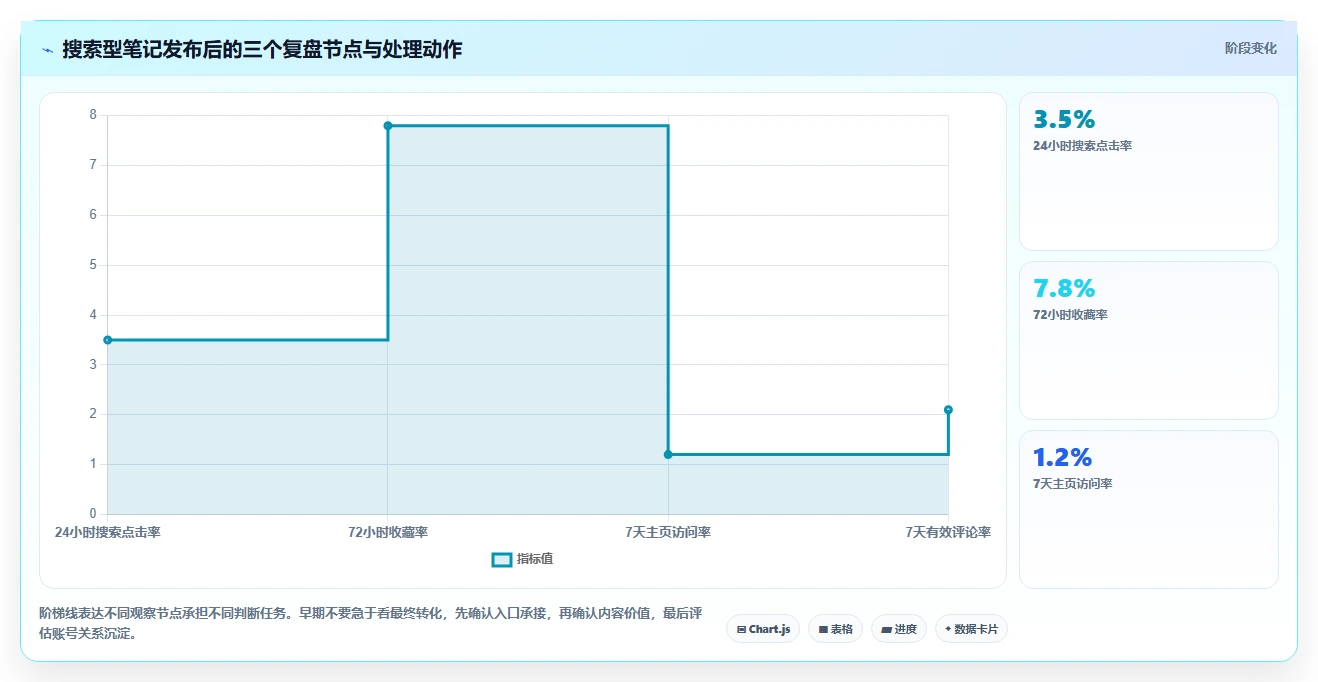Screen dimensions: 1318x682
Task: Select the 进度 chip
Action: click(x=899, y=629)
